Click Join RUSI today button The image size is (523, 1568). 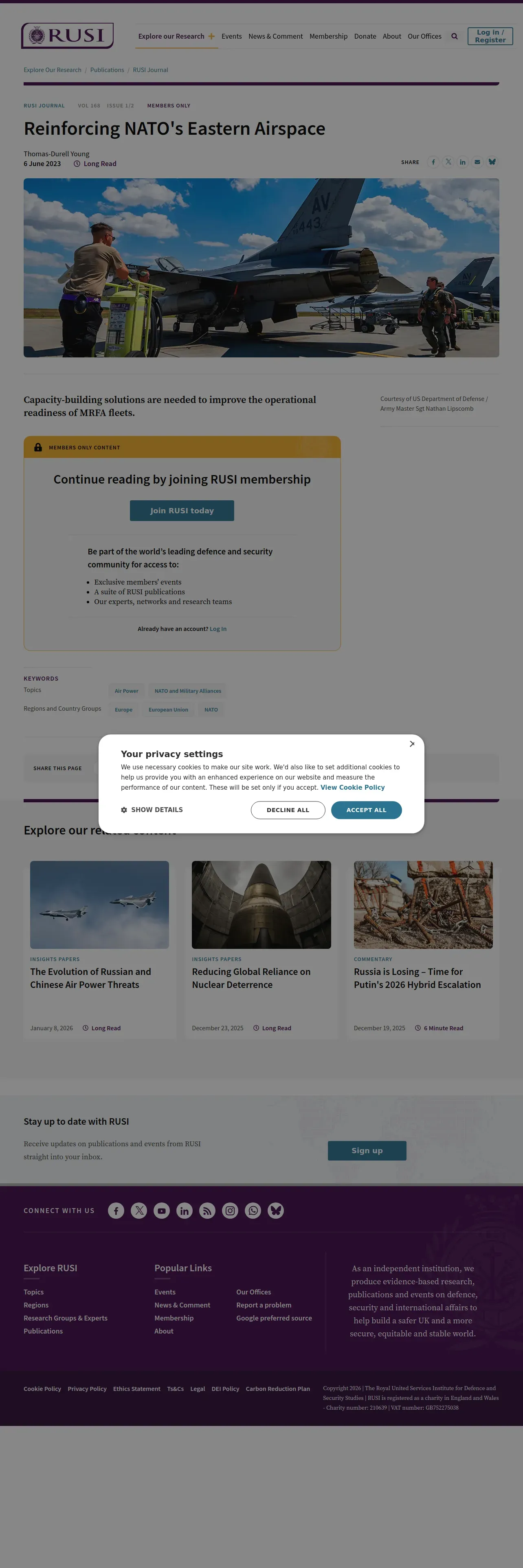(182, 511)
